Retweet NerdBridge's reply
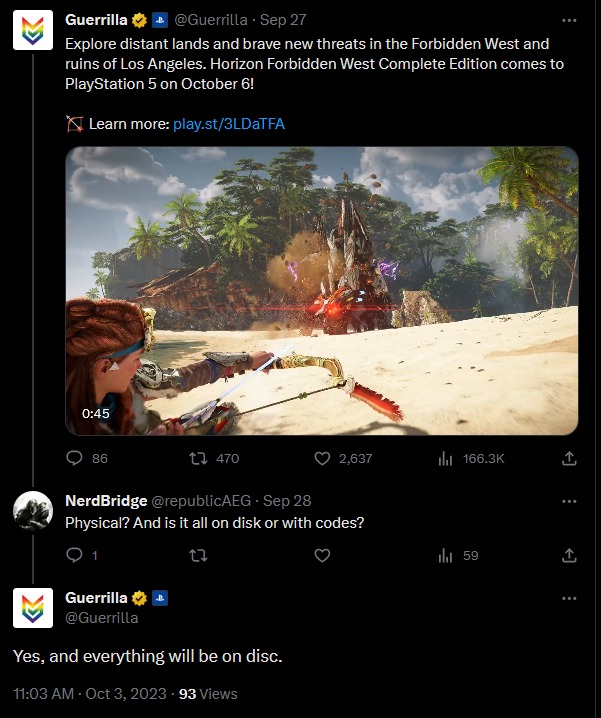 [199, 554]
